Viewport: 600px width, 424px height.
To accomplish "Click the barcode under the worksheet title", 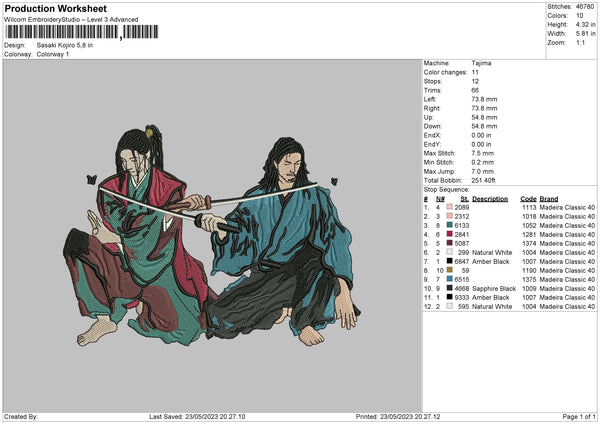I will [x=82, y=32].
